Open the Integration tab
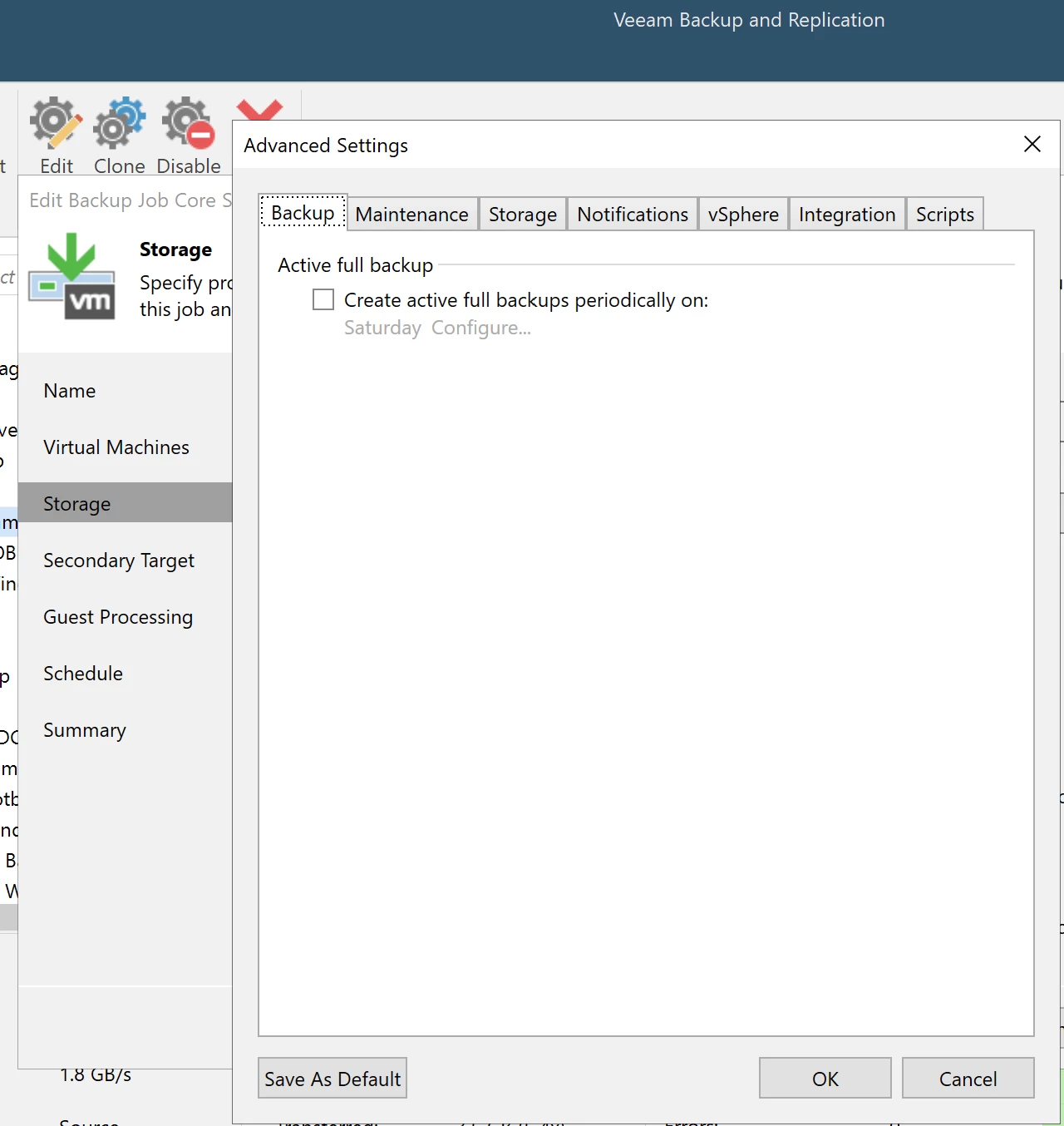The height and width of the screenshot is (1126, 1064). pyautogui.click(x=847, y=215)
